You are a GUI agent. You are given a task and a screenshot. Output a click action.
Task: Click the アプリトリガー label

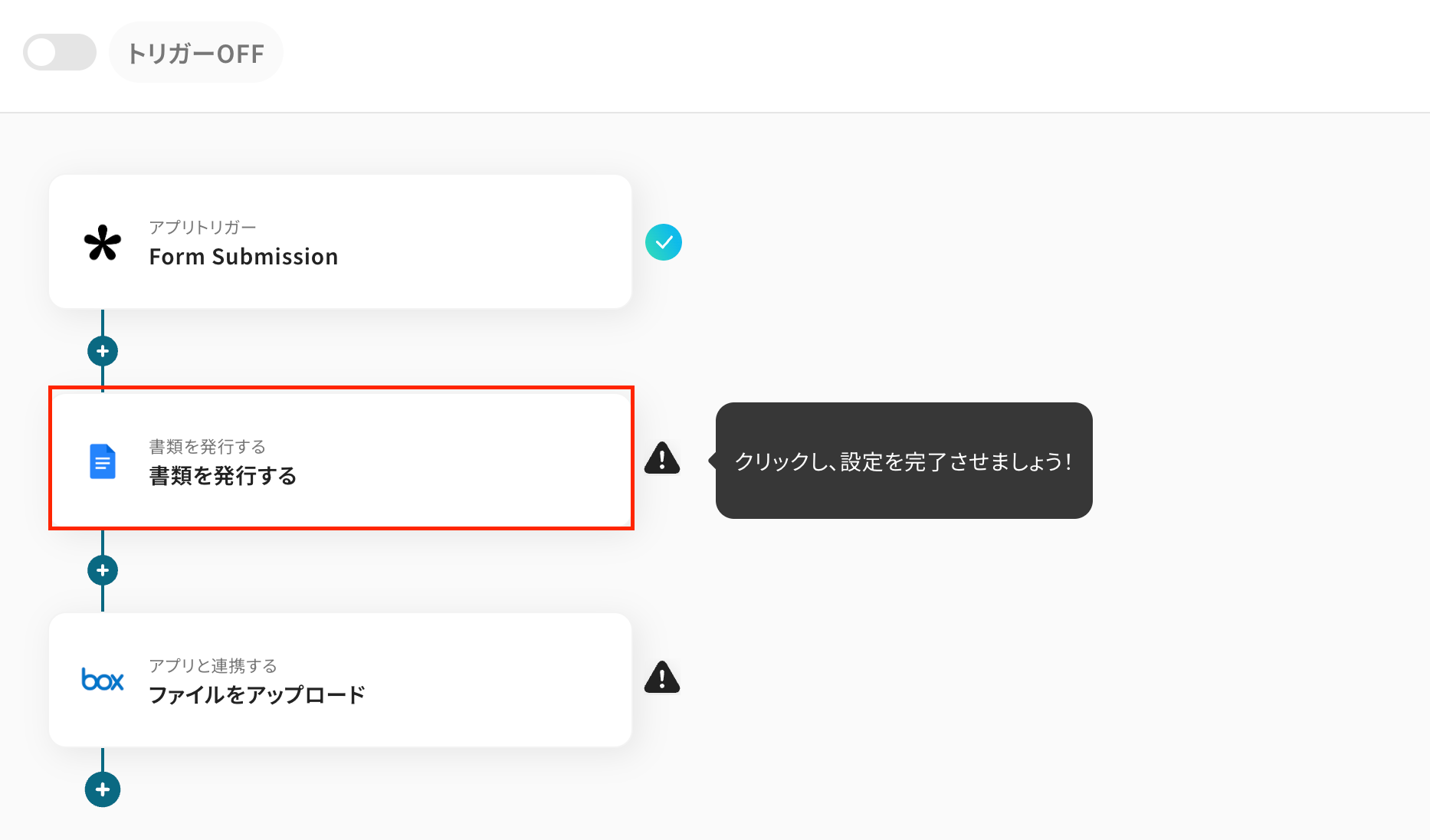point(202,228)
